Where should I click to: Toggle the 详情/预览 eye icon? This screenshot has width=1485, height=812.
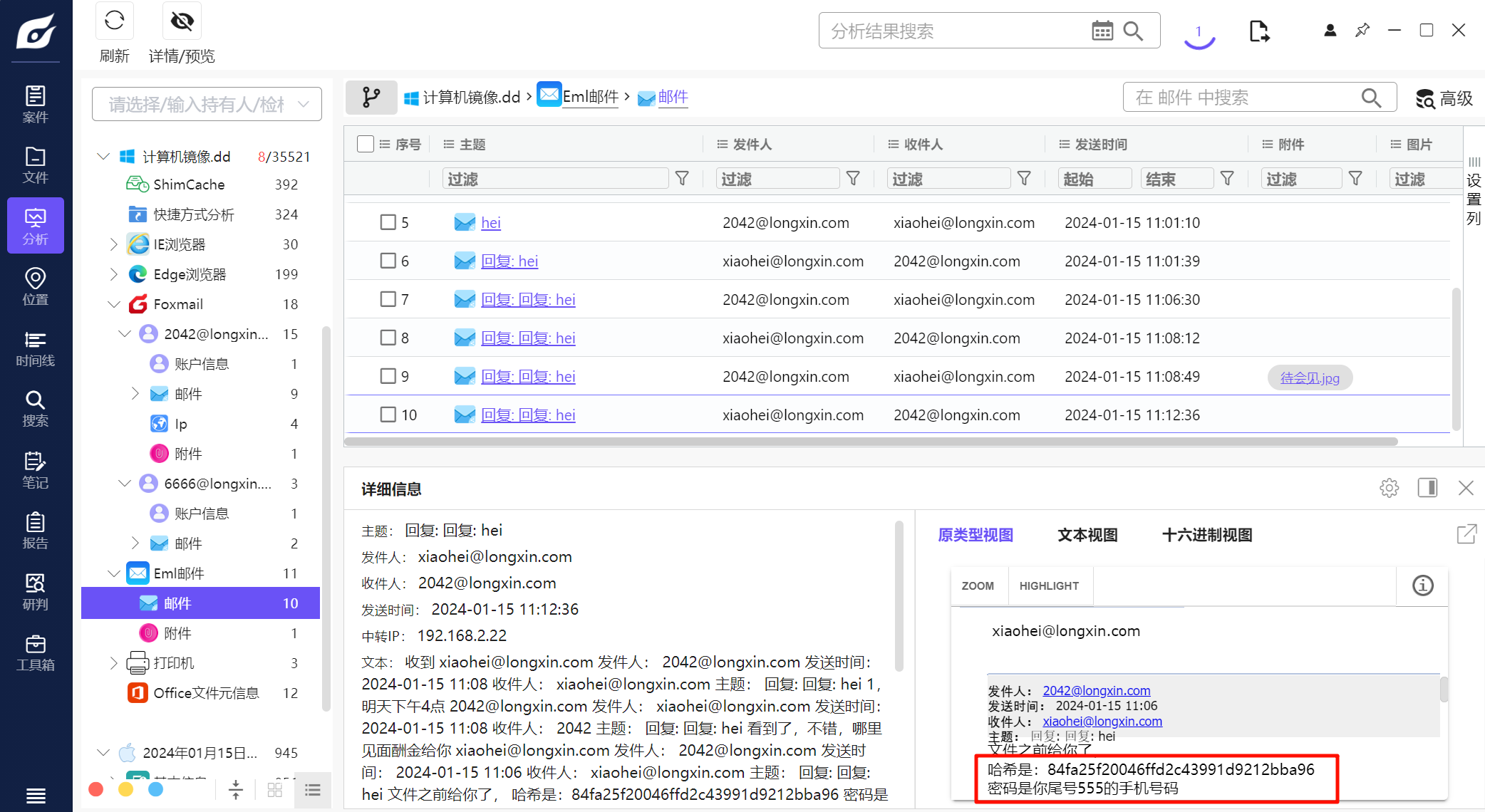(182, 21)
